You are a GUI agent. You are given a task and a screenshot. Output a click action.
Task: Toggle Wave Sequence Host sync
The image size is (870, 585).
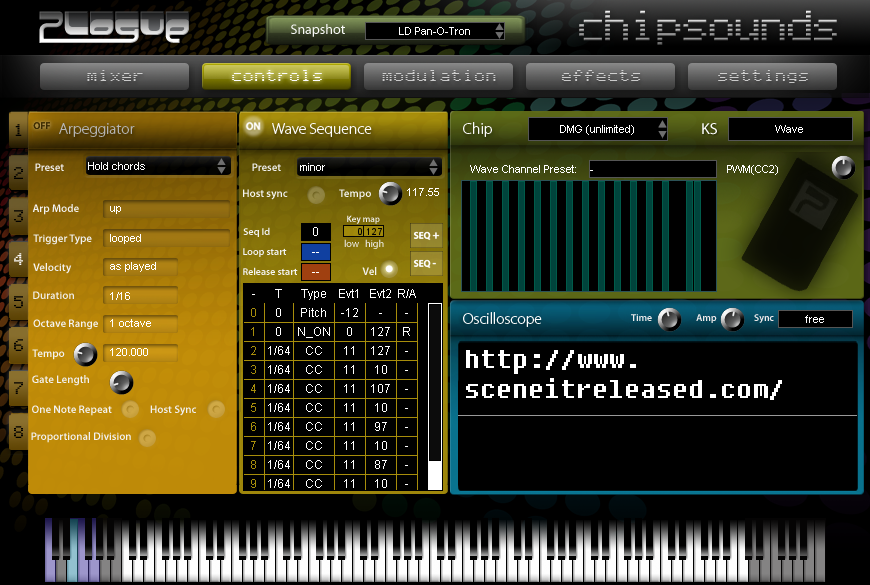316,195
